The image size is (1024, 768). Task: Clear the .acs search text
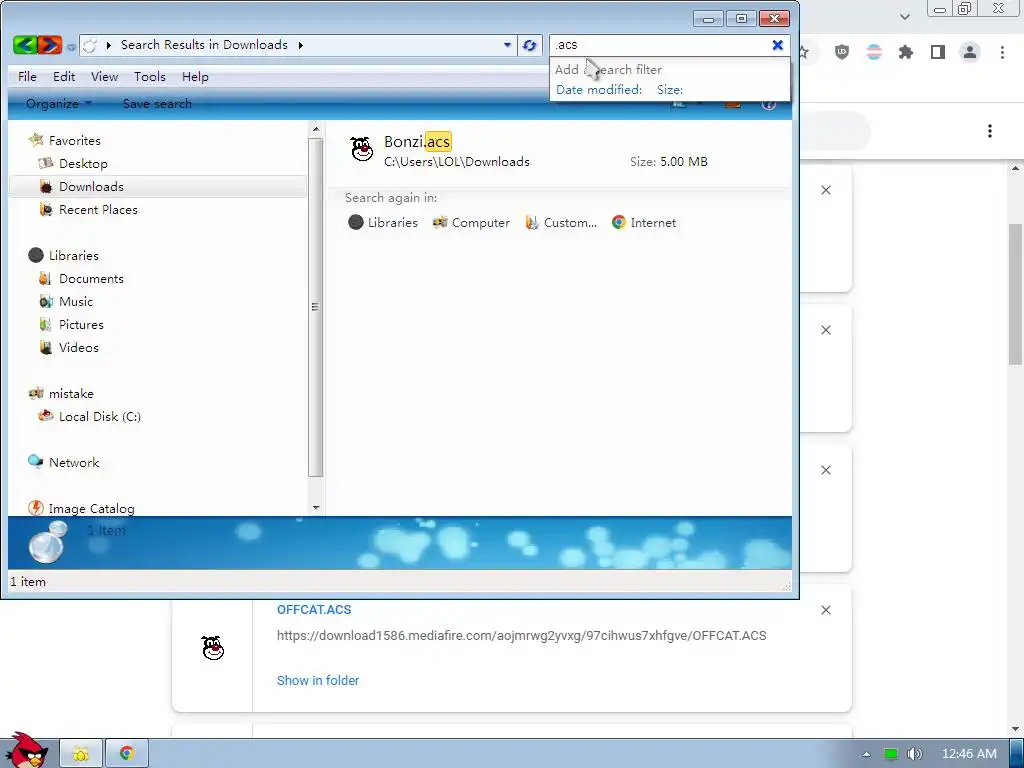[x=777, y=45]
